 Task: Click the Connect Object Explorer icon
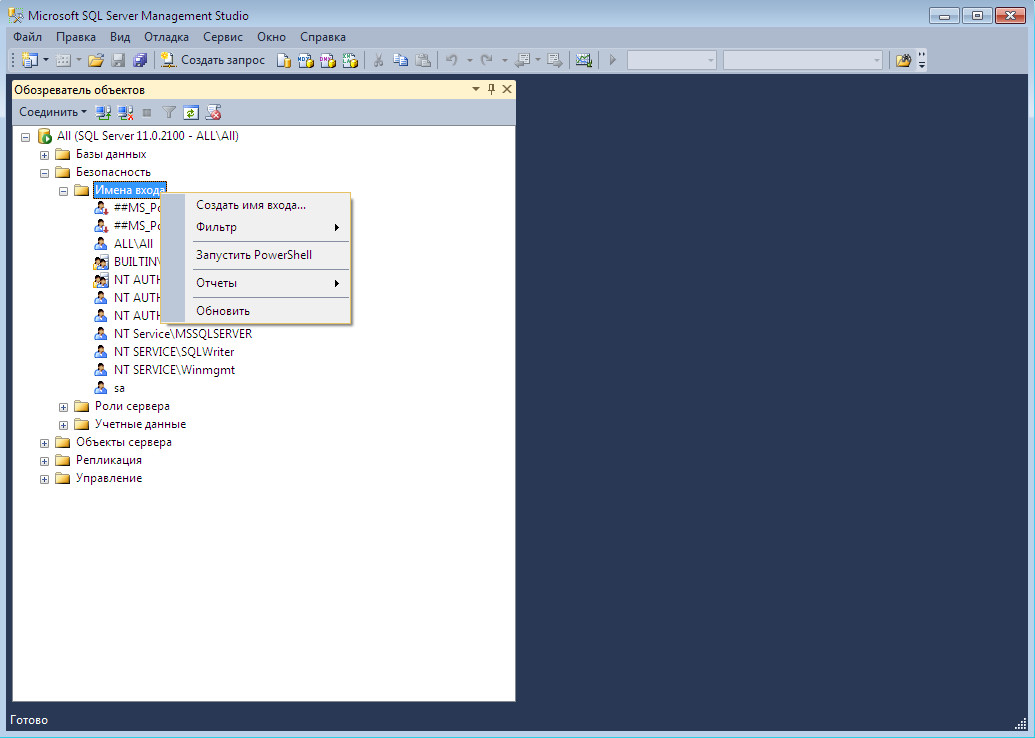coord(103,112)
